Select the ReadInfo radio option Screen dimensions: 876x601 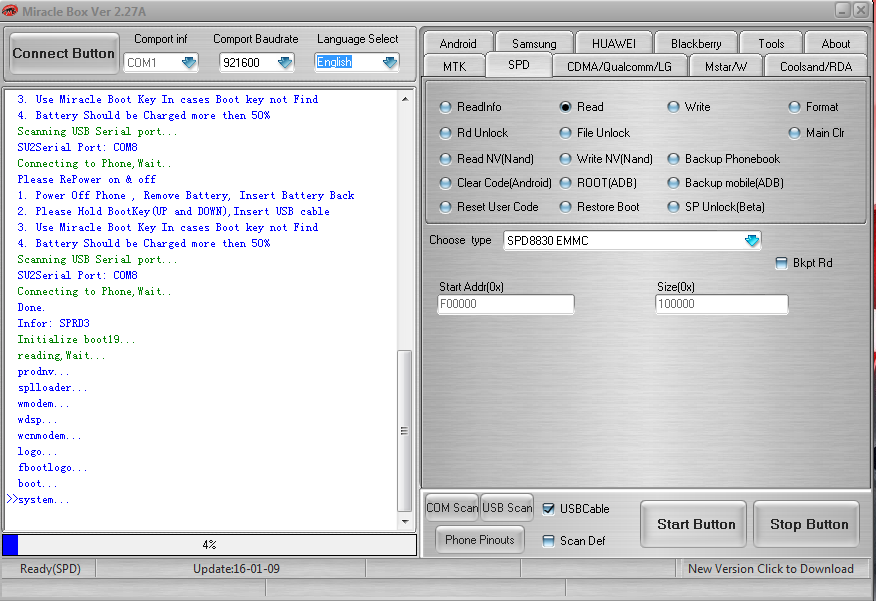(445, 107)
